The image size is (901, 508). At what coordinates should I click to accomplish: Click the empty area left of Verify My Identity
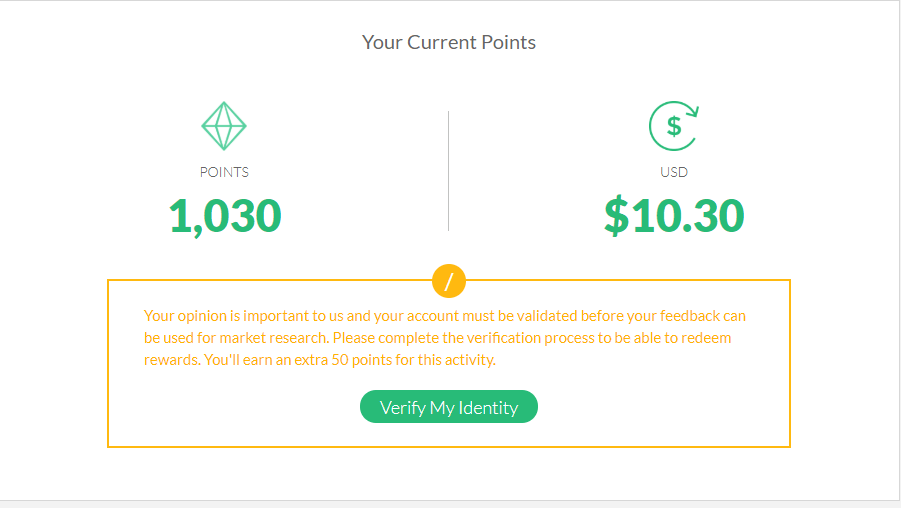[x=234, y=407]
